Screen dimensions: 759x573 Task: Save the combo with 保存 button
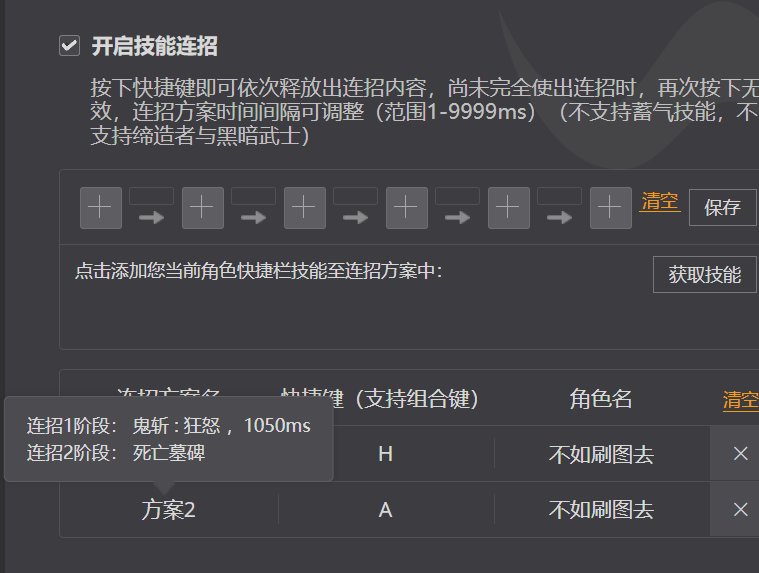click(722, 208)
